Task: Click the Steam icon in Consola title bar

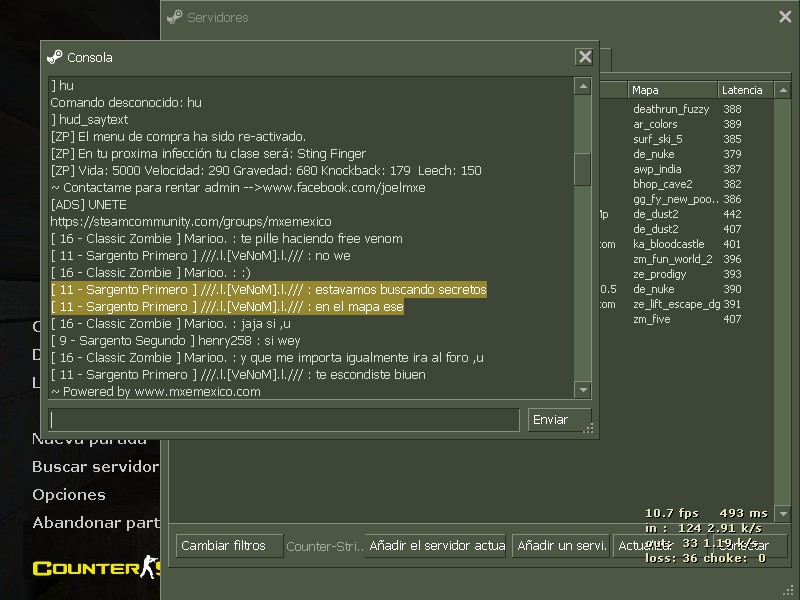Action: (55, 57)
